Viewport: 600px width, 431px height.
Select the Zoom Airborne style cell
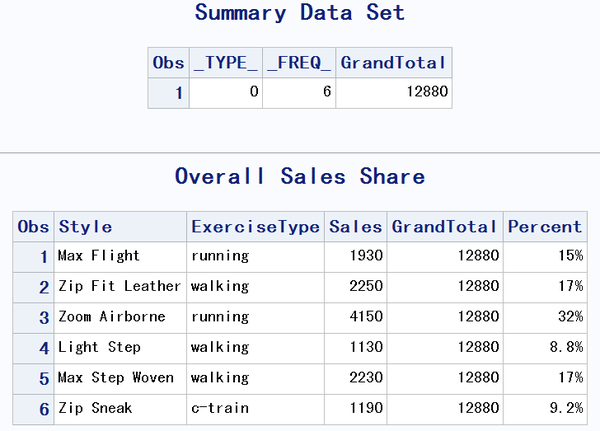click(x=110, y=317)
